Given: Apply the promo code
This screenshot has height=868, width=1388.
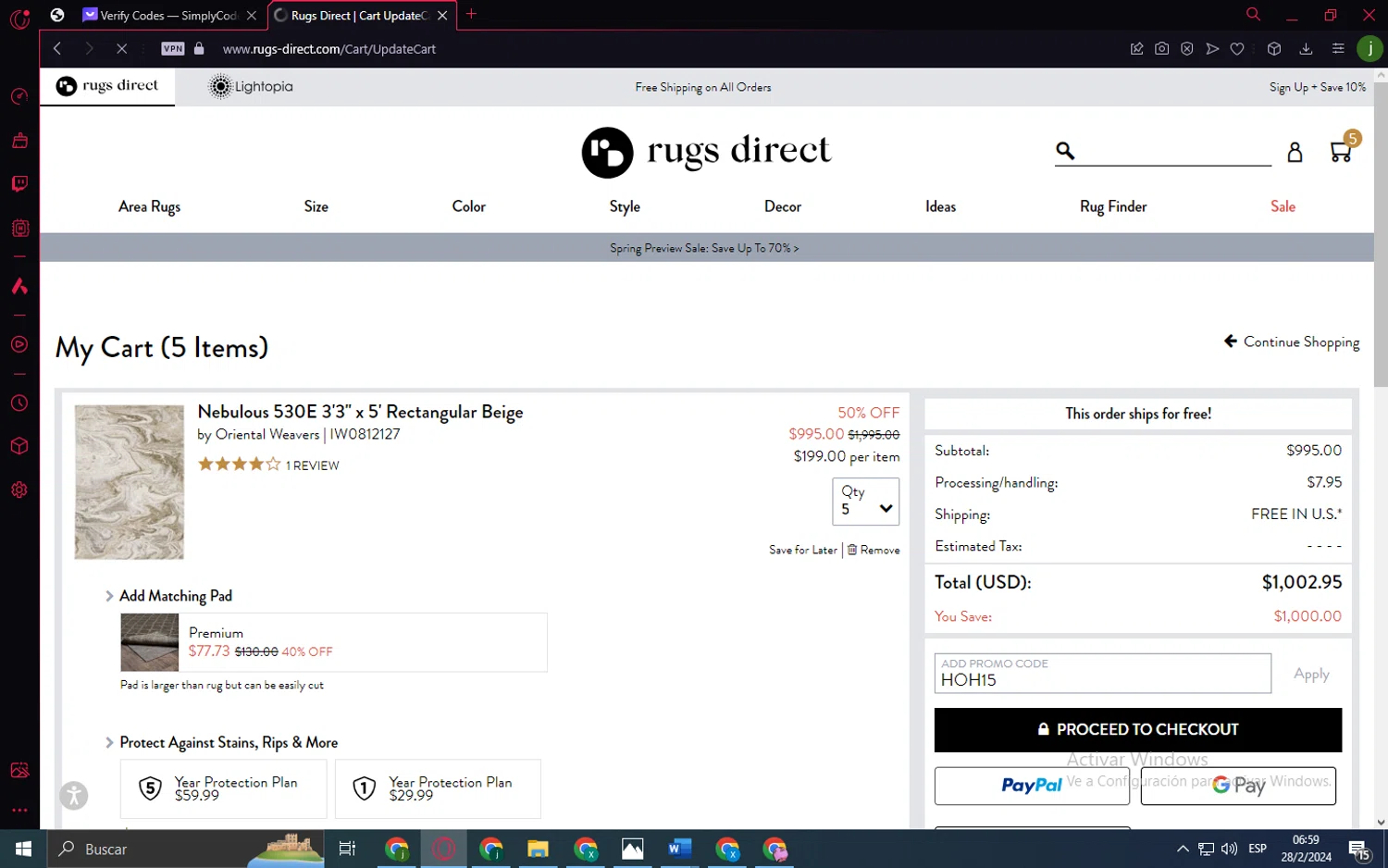Looking at the screenshot, I should coord(1310,674).
